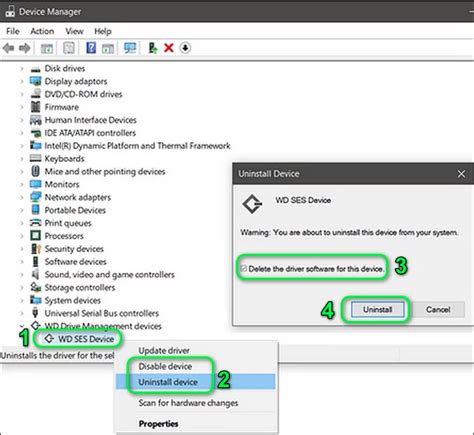Select IDE ATA/ATAPI controllers label

(90, 133)
